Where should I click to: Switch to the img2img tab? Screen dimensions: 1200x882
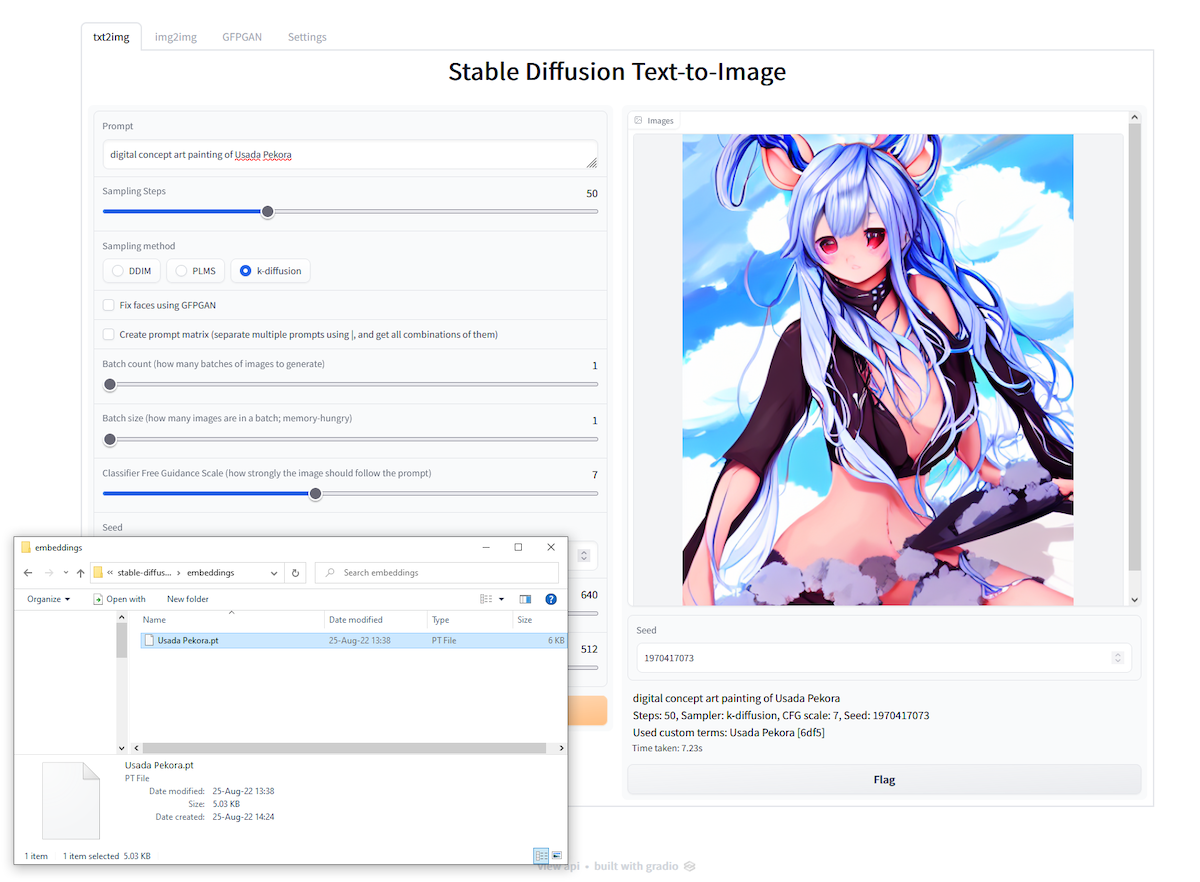click(x=175, y=36)
